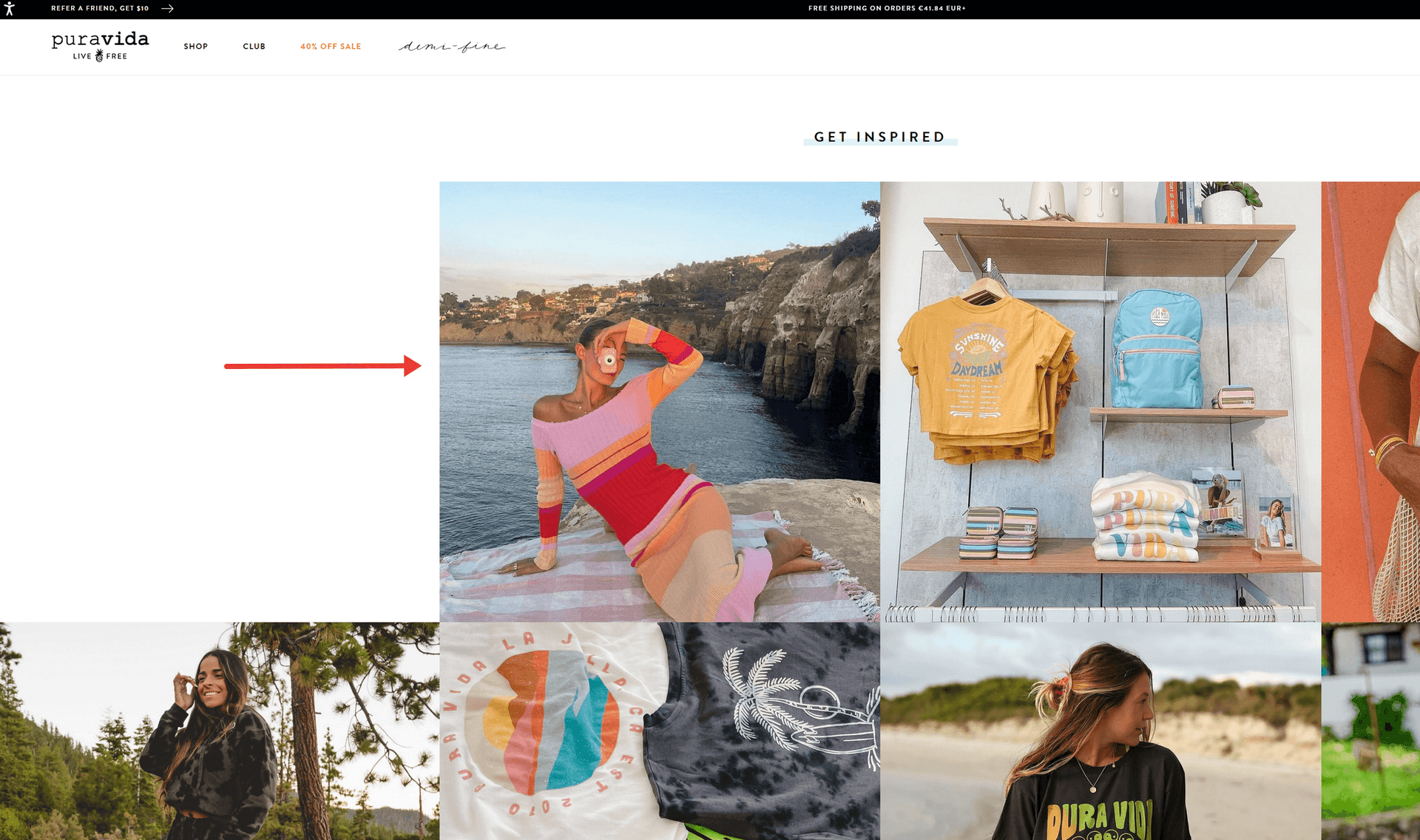Click the accessibility icon in top-left corner
Image resolution: width=1420 pixels, height=840 pixels.
tap(10, 9)
